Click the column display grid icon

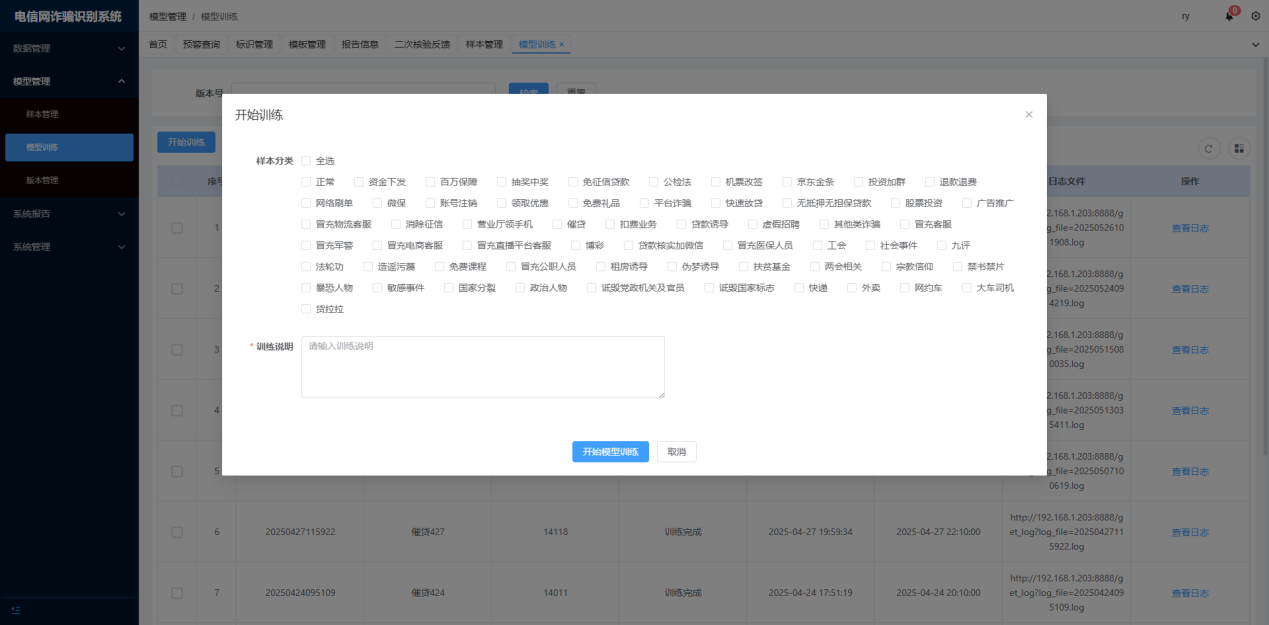click(1239, 148)
